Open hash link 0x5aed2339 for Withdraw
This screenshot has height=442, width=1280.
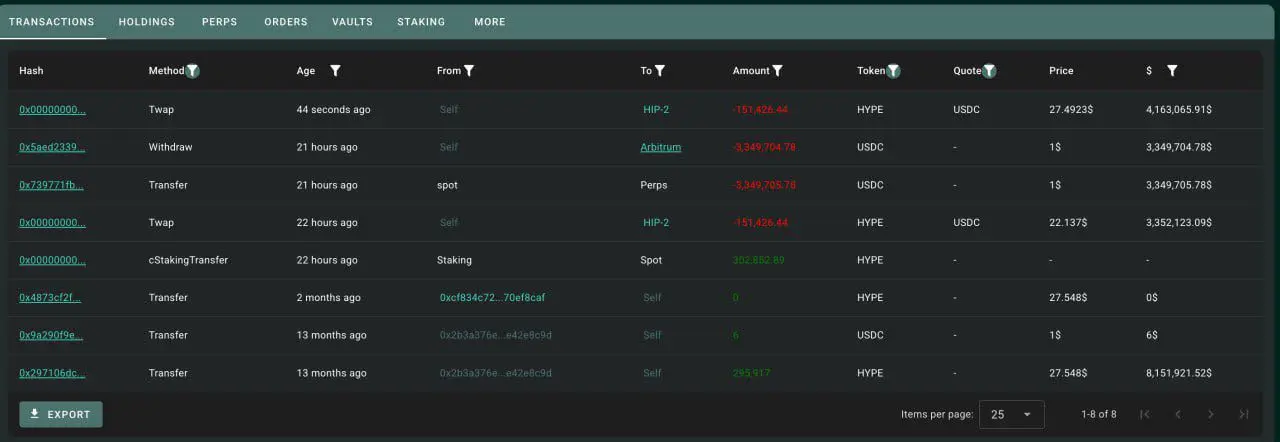pos(52,147)
